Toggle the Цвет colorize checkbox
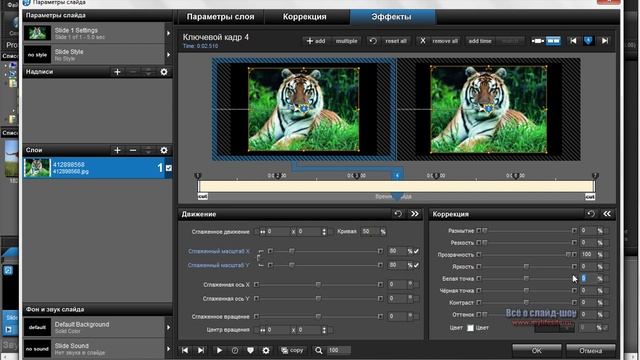 pos(470,328)
